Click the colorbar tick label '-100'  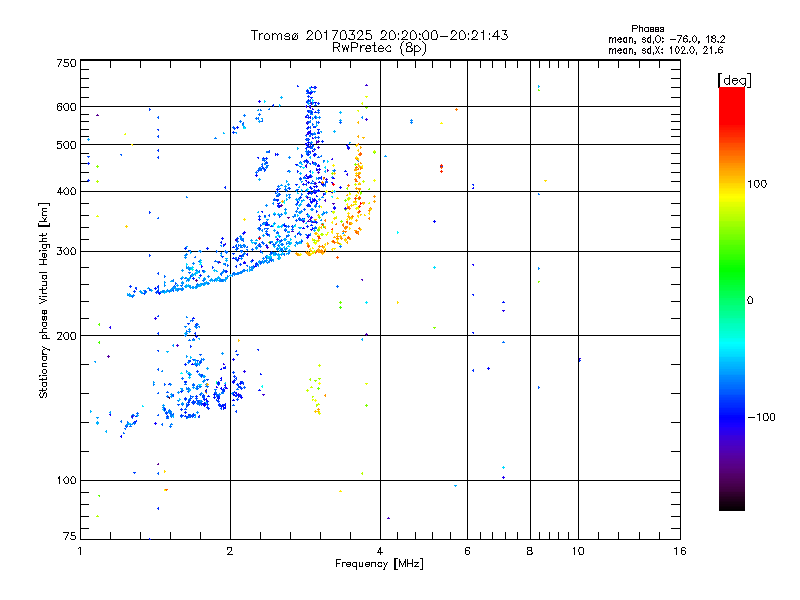(761, 417)
